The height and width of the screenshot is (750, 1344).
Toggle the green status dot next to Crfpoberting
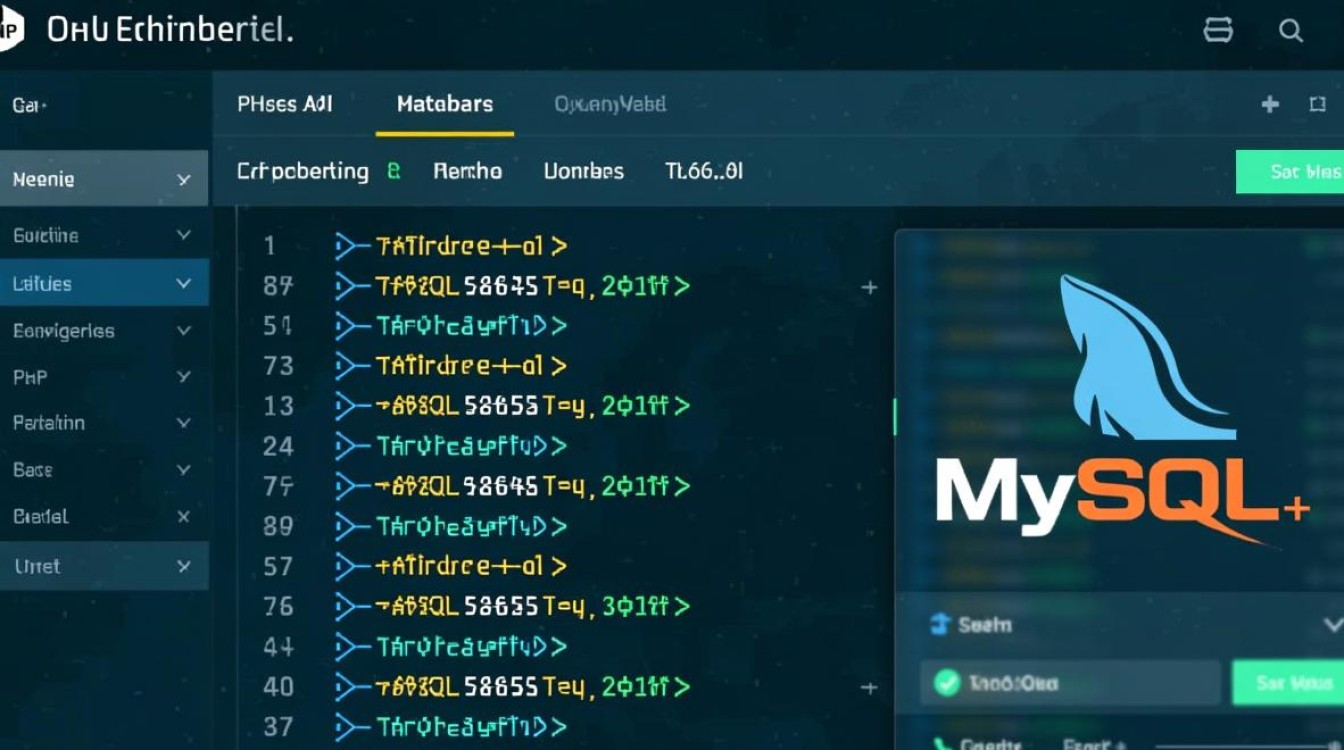[x=393, y=171]
